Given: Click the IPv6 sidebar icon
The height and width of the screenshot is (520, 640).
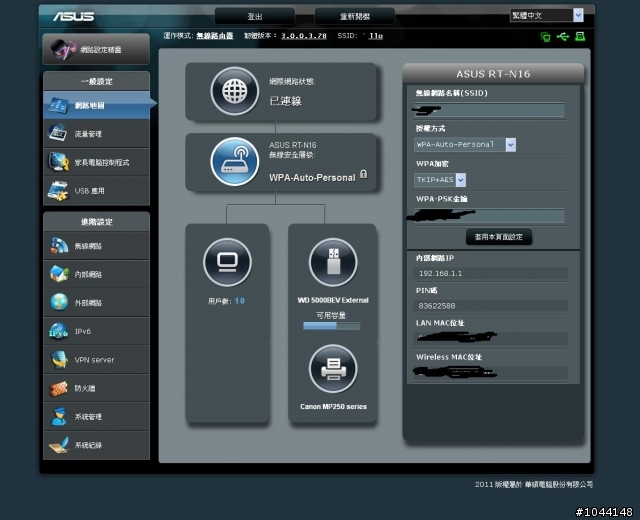Looking at the screenshot, I should pyautogui.click(x=58, y=331).
